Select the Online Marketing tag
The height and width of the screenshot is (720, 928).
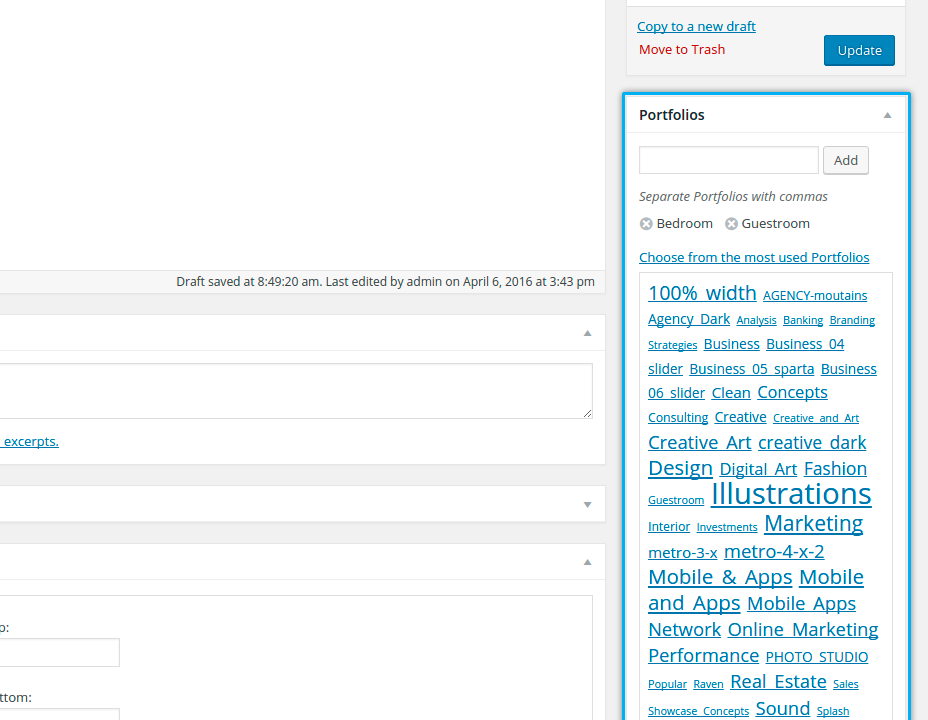pyautogui.click(x=802, y=630)
